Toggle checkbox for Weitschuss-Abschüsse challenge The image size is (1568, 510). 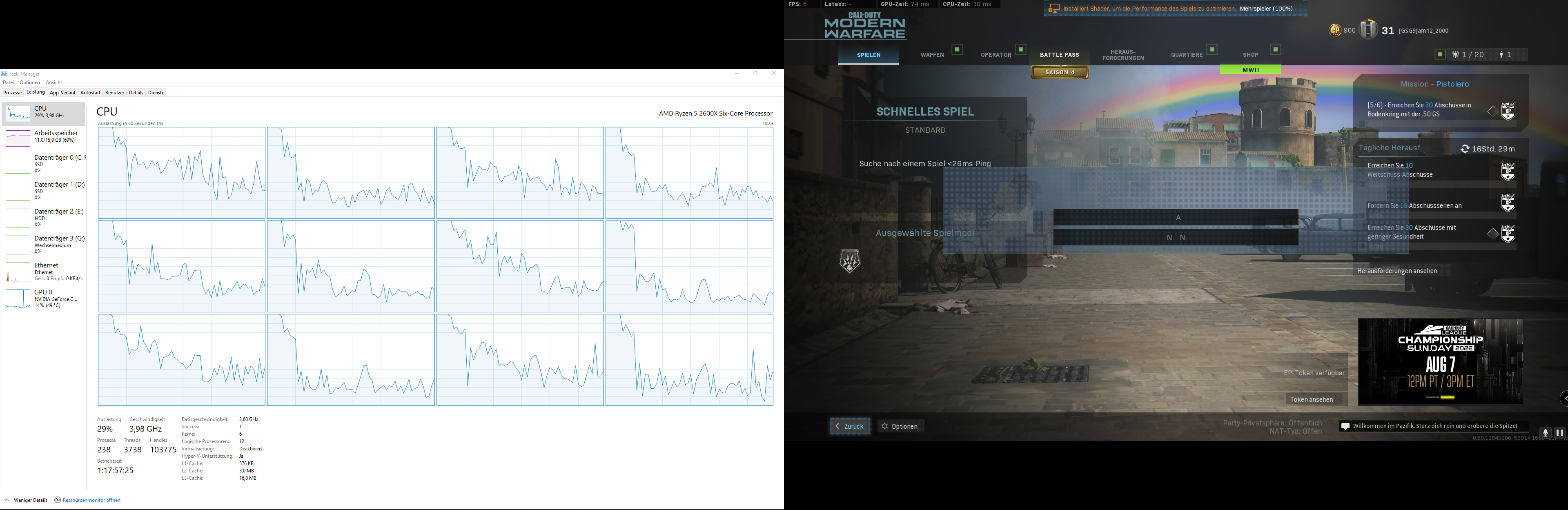click(1362, 185)
